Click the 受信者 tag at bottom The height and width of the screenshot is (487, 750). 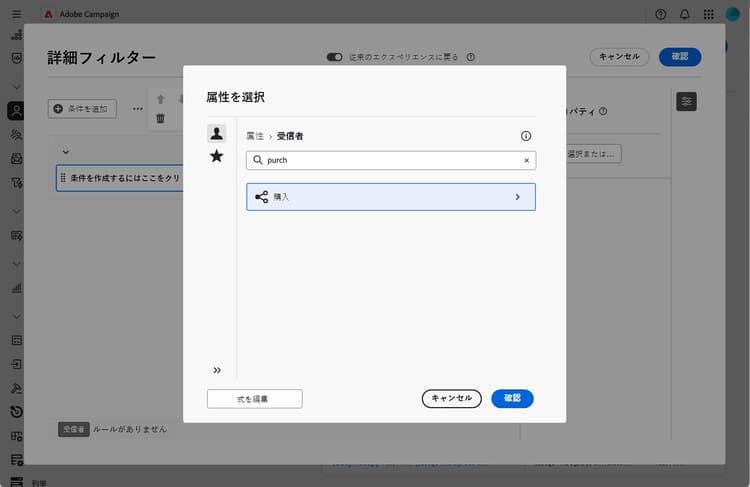pyautogui.click(x=74, y=429)
